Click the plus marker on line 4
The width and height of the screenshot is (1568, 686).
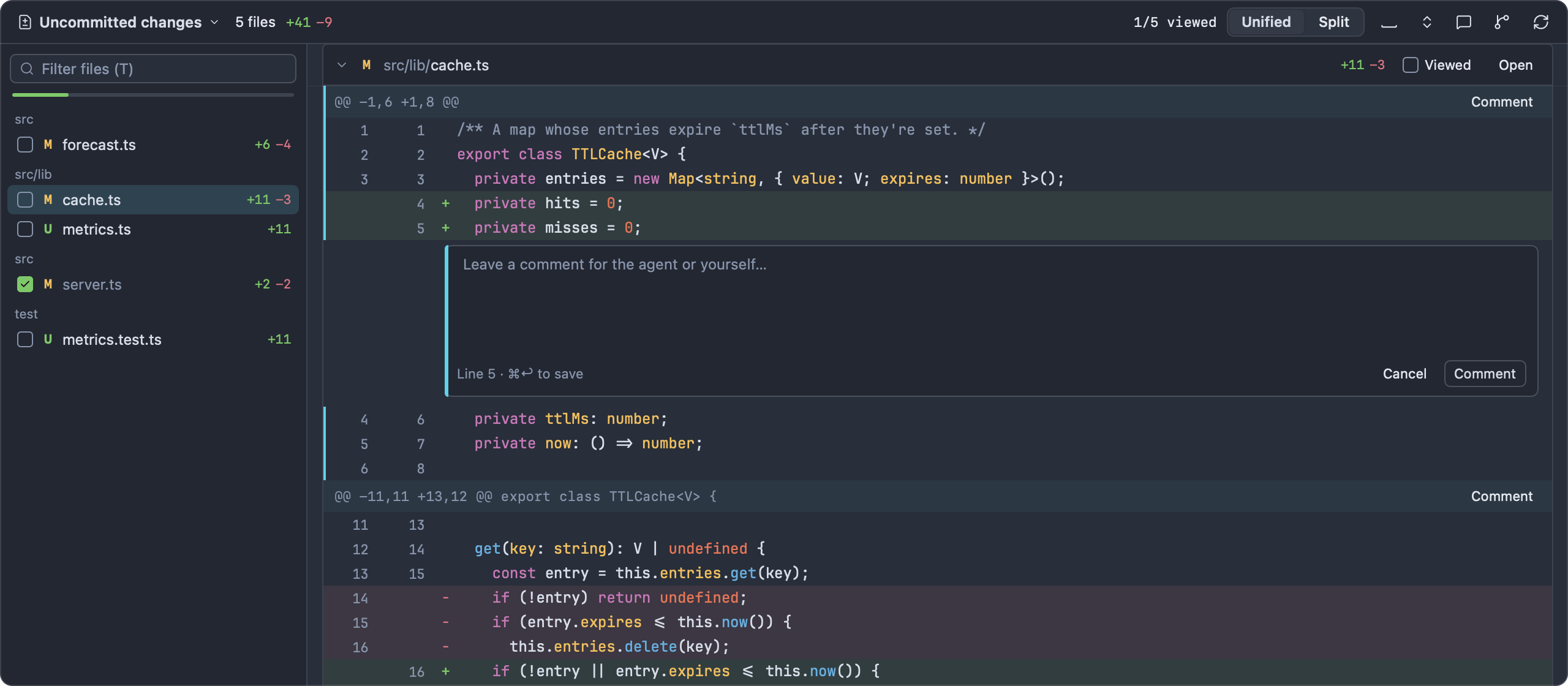(446, 203)
